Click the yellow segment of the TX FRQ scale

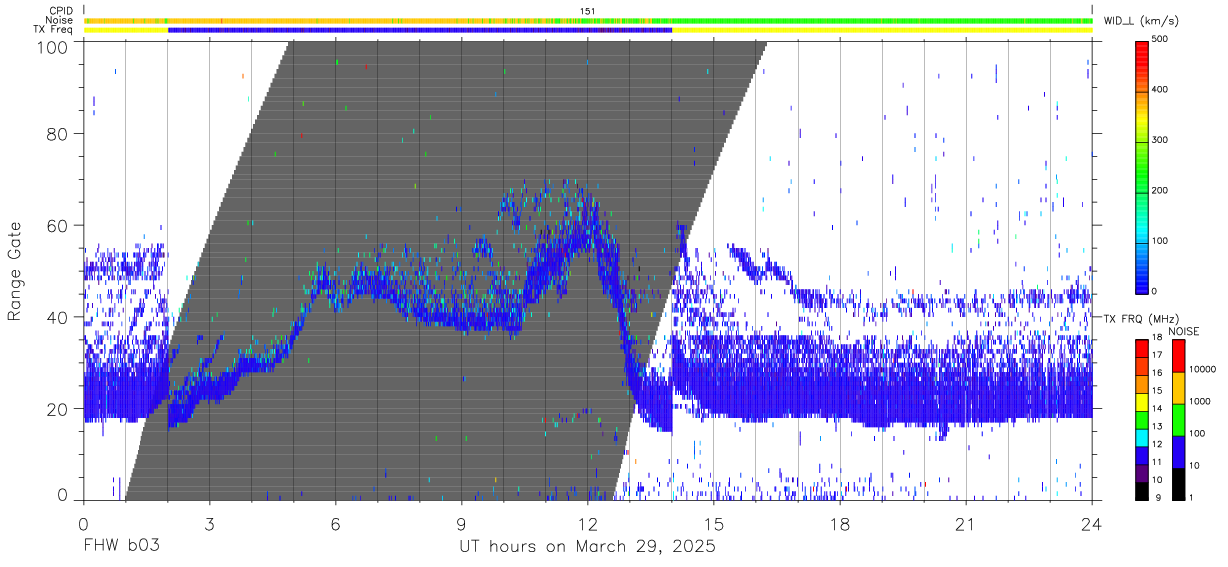(1142, 402)
